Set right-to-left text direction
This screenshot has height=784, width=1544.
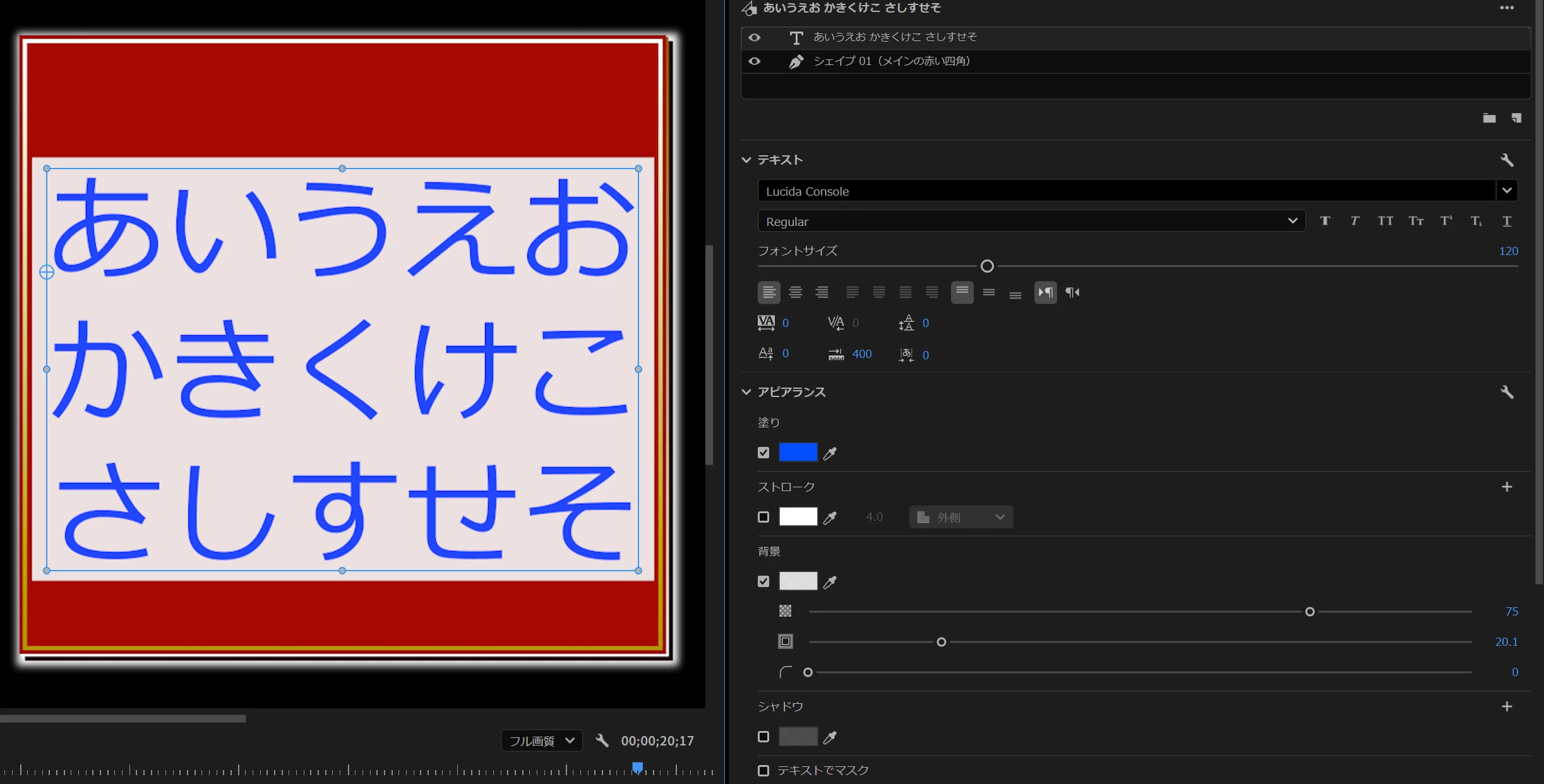click(x=1072, y=292)
